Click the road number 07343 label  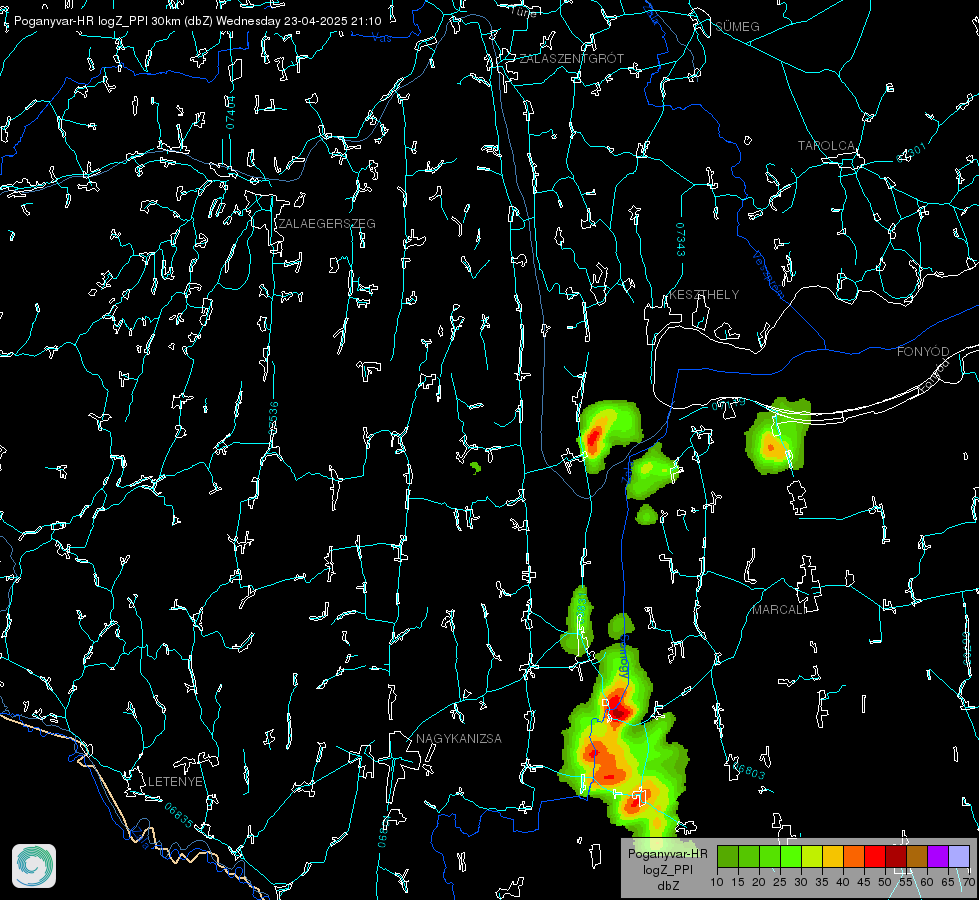click(681, 240)
